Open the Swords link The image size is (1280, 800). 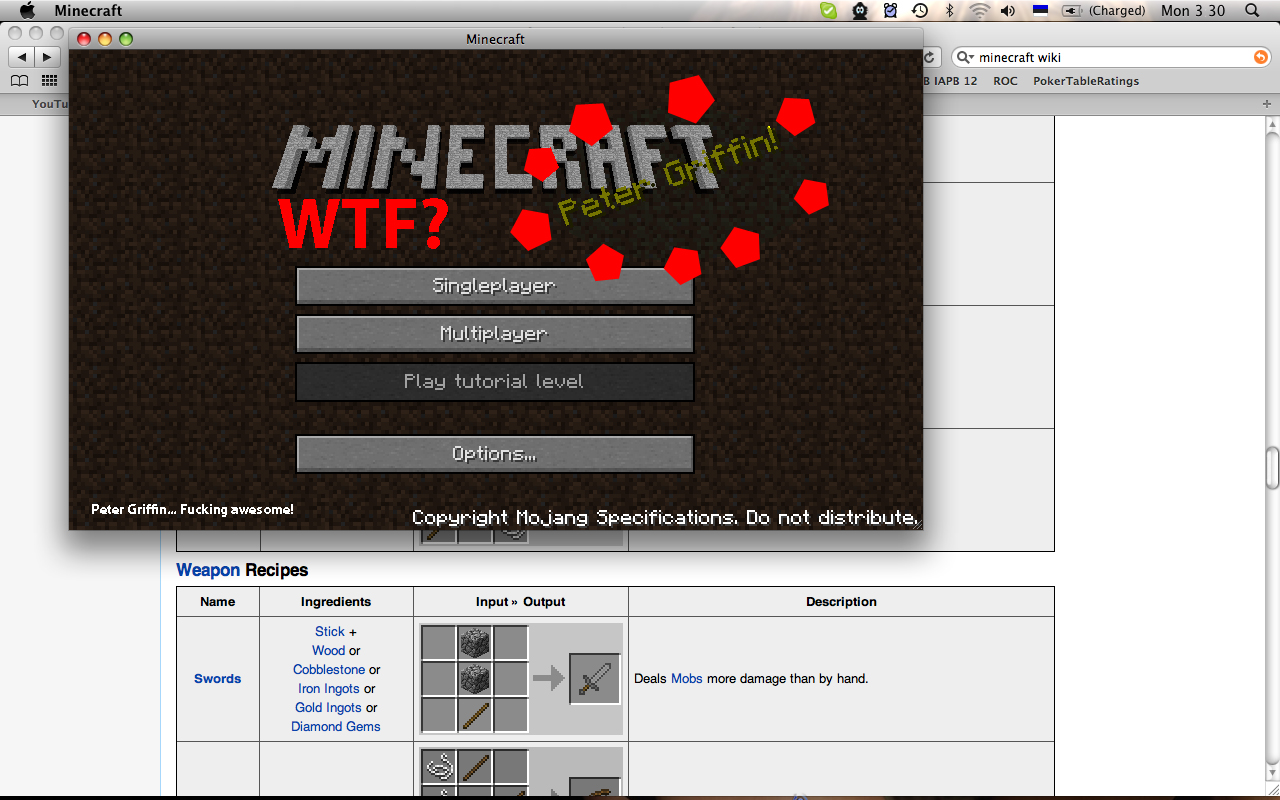coord(218,679)
